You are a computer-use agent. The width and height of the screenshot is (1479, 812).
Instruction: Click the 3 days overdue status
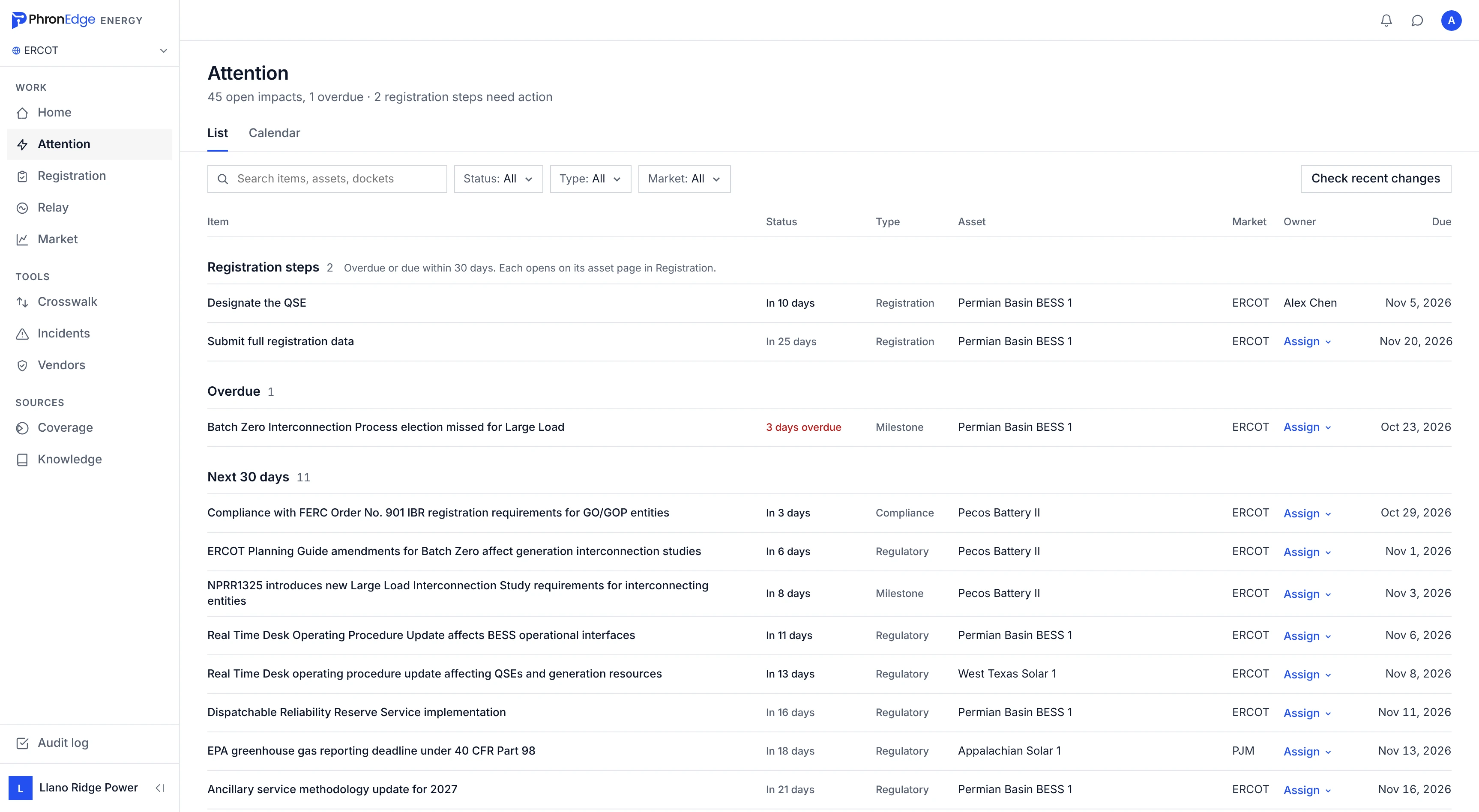(x=803, y=427)
